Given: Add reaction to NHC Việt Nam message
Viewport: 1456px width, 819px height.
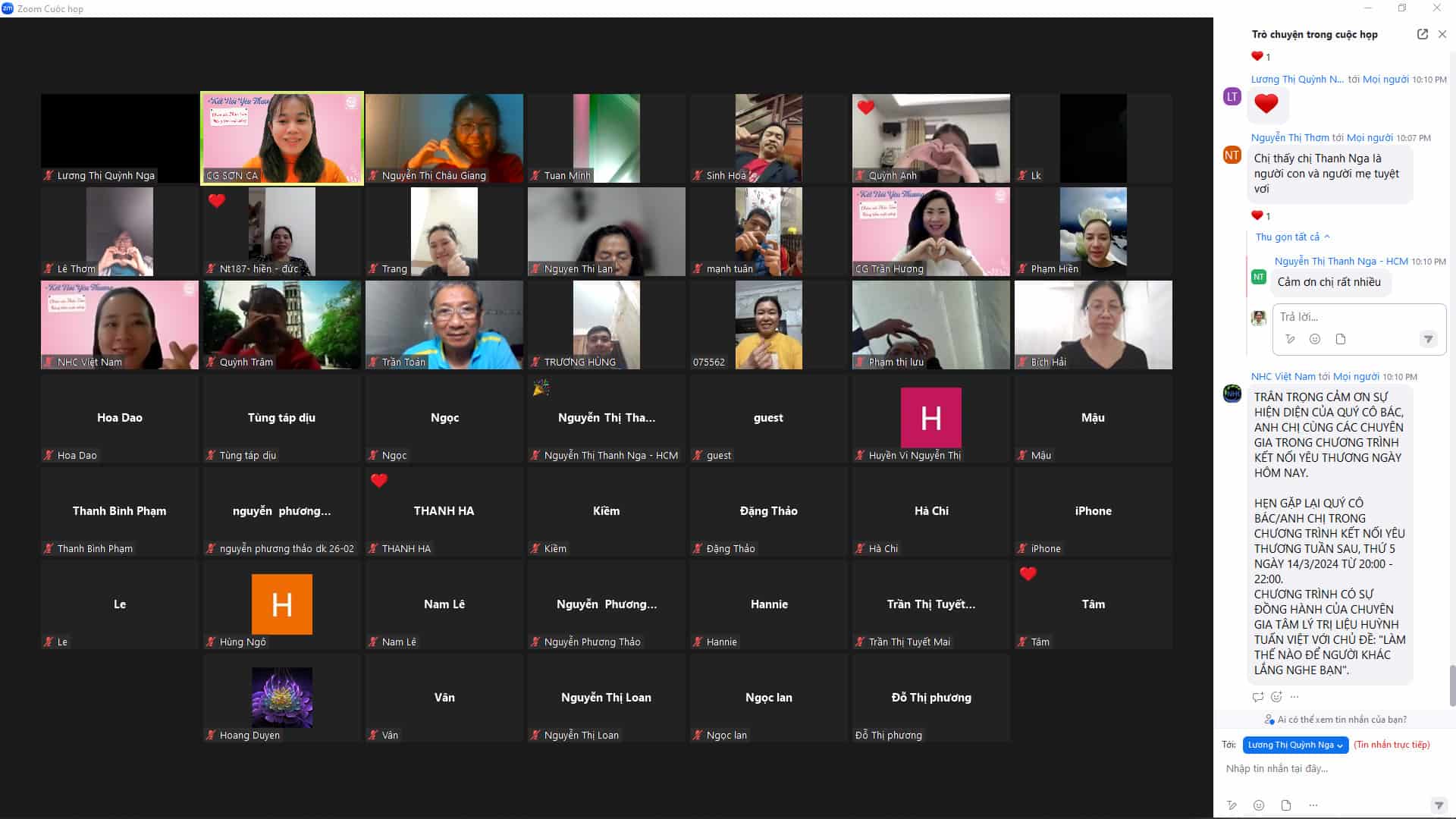Looking at the screenshot, I should click(x=1276, y=697).
